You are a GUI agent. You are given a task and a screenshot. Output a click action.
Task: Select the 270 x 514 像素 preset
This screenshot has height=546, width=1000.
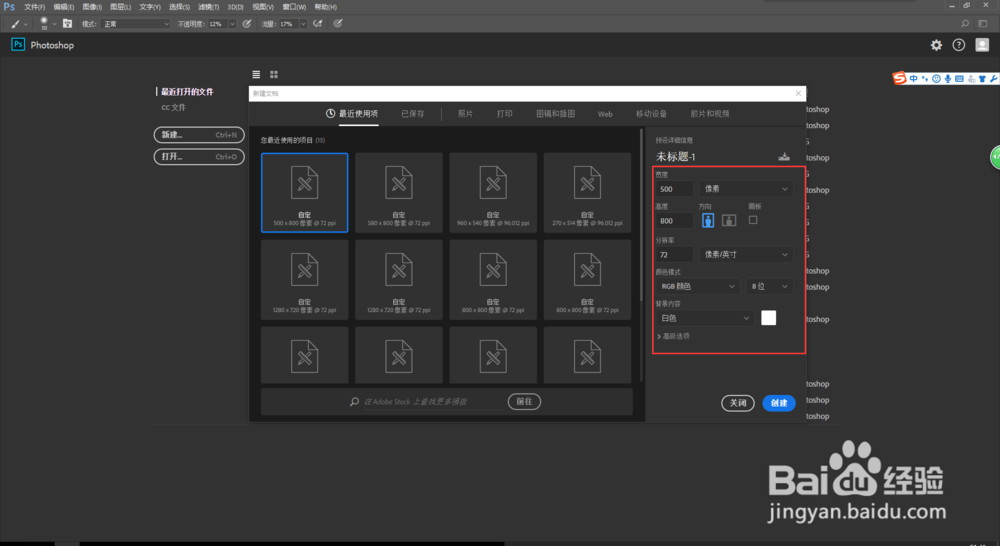pos(587,193)
